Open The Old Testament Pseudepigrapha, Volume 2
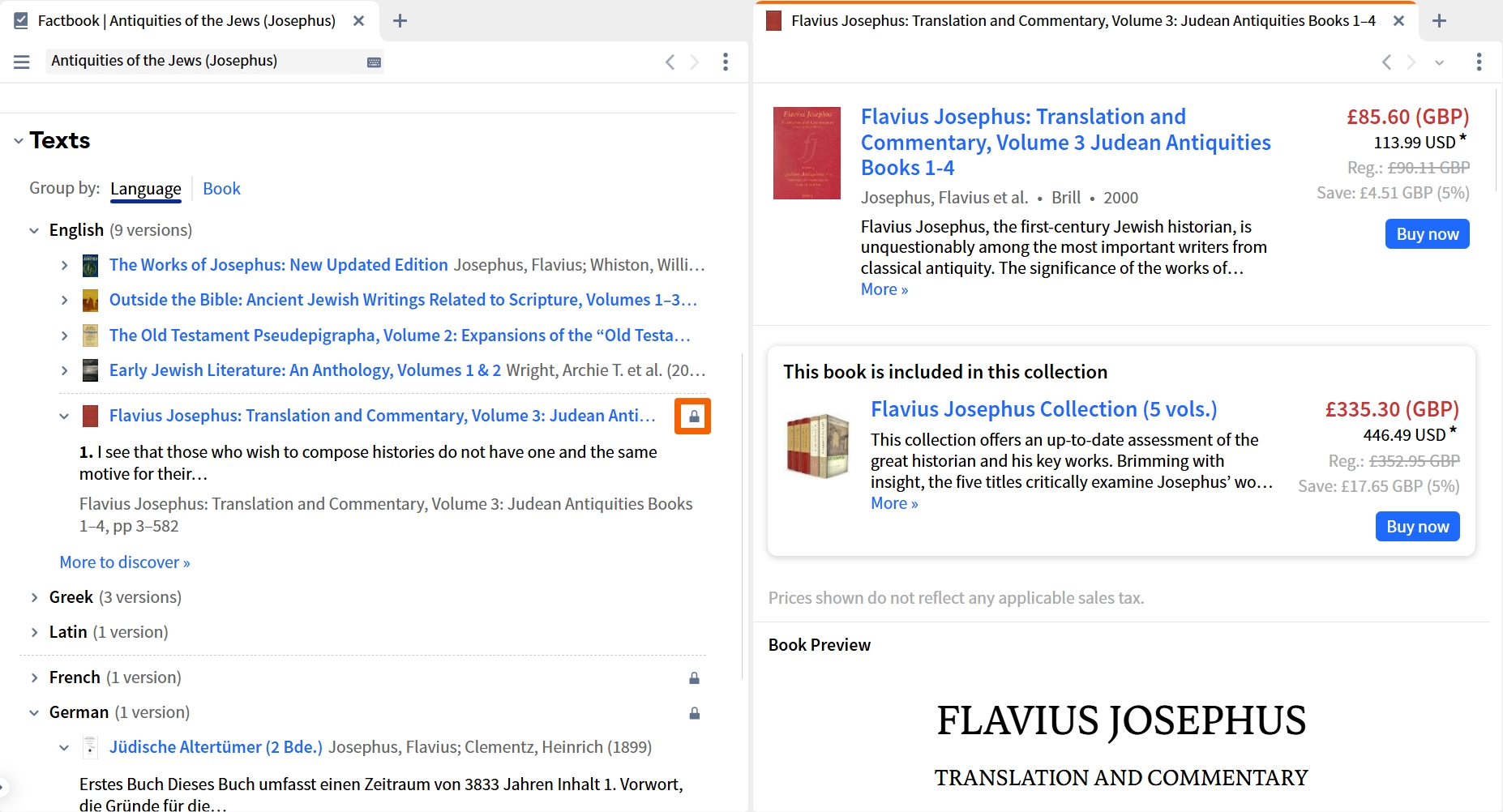Screen dimensions: 1503x812 400,335
